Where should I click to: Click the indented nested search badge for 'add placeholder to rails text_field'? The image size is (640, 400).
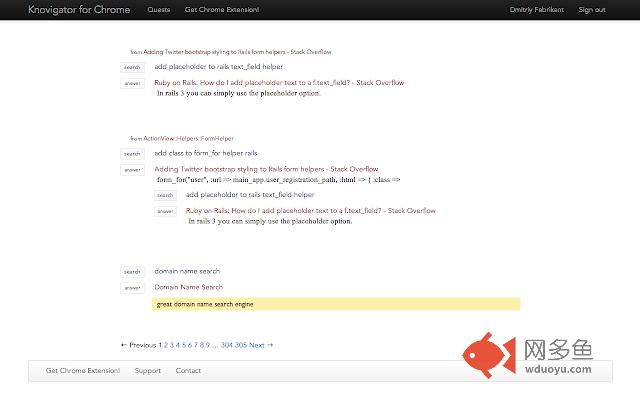[x=165, y=196]
